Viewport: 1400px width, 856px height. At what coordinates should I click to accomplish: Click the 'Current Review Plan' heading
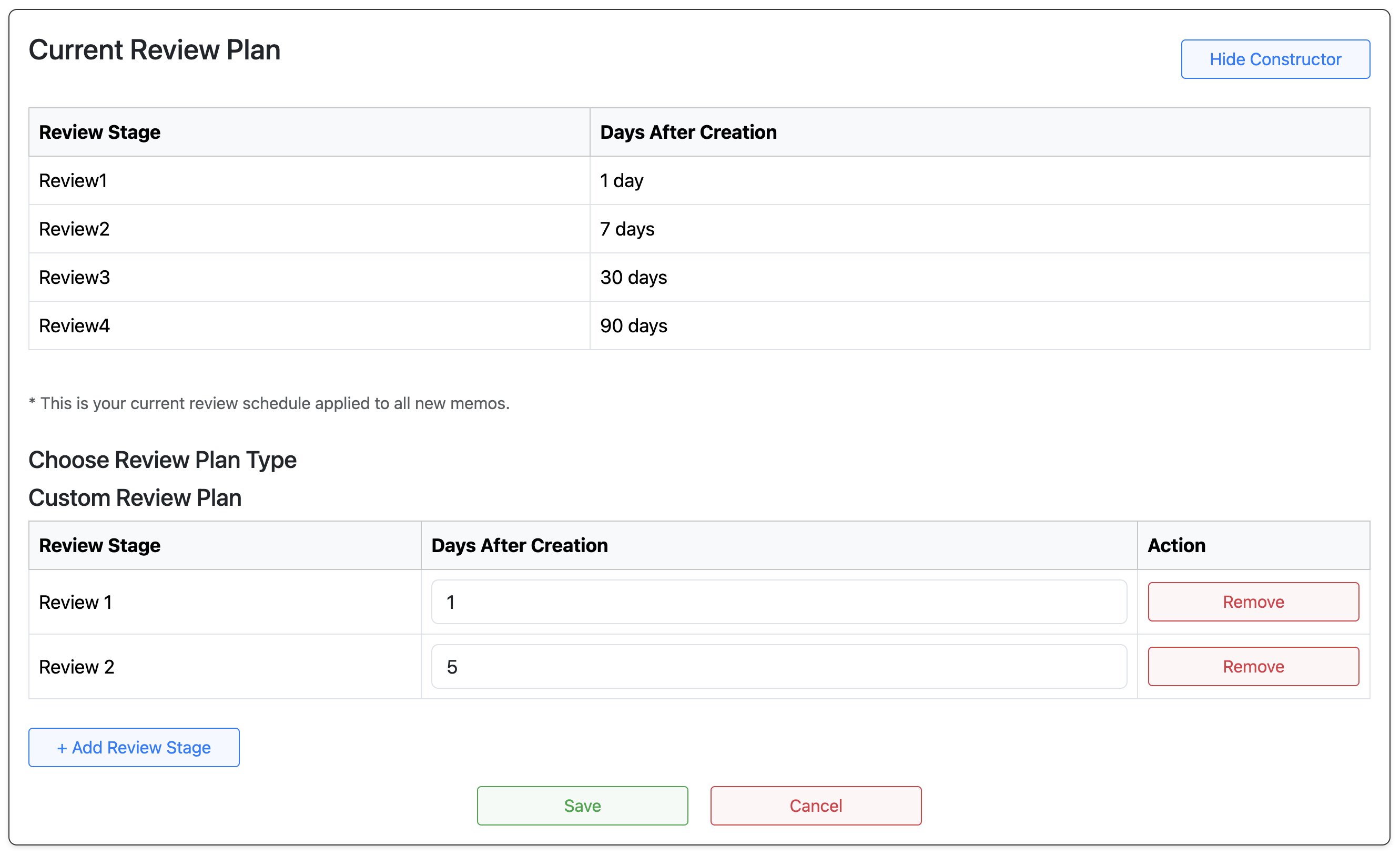[155, 50]
